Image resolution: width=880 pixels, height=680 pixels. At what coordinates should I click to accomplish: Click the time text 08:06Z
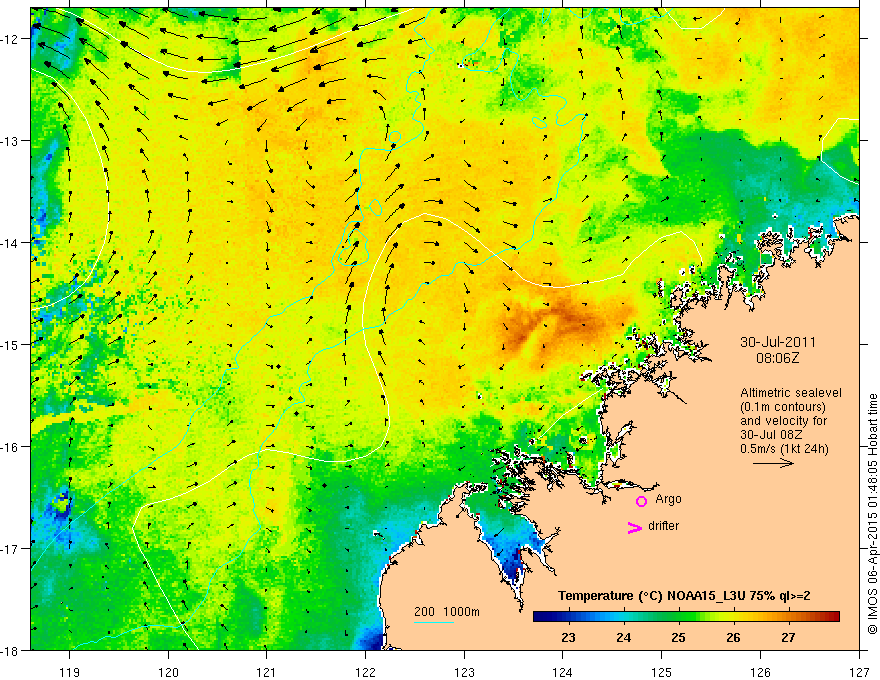pos(778,357)
